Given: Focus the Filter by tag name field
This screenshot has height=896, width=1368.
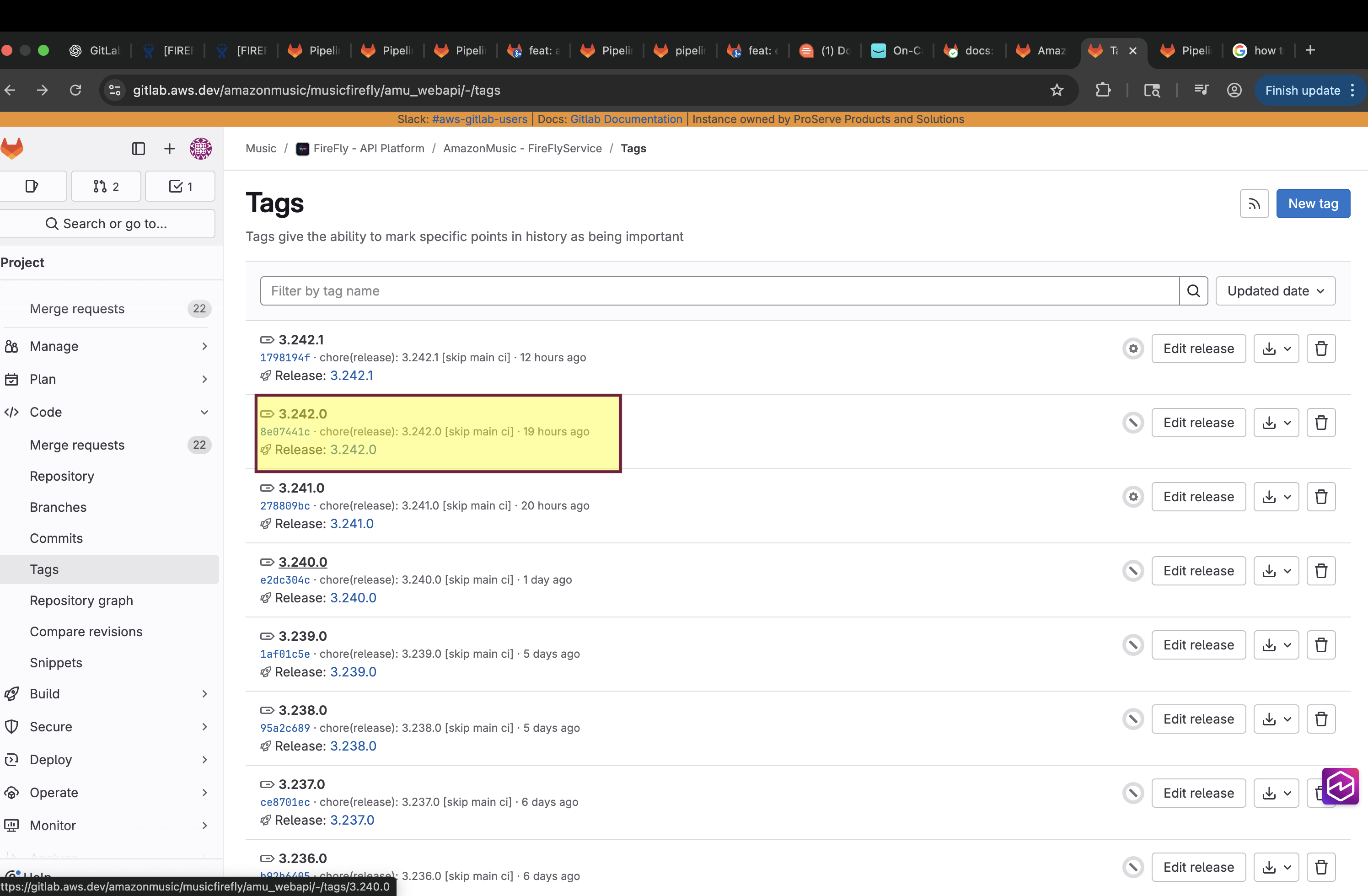Looking at the screenshot, I should pyautogui.click(x=719, y=291).
